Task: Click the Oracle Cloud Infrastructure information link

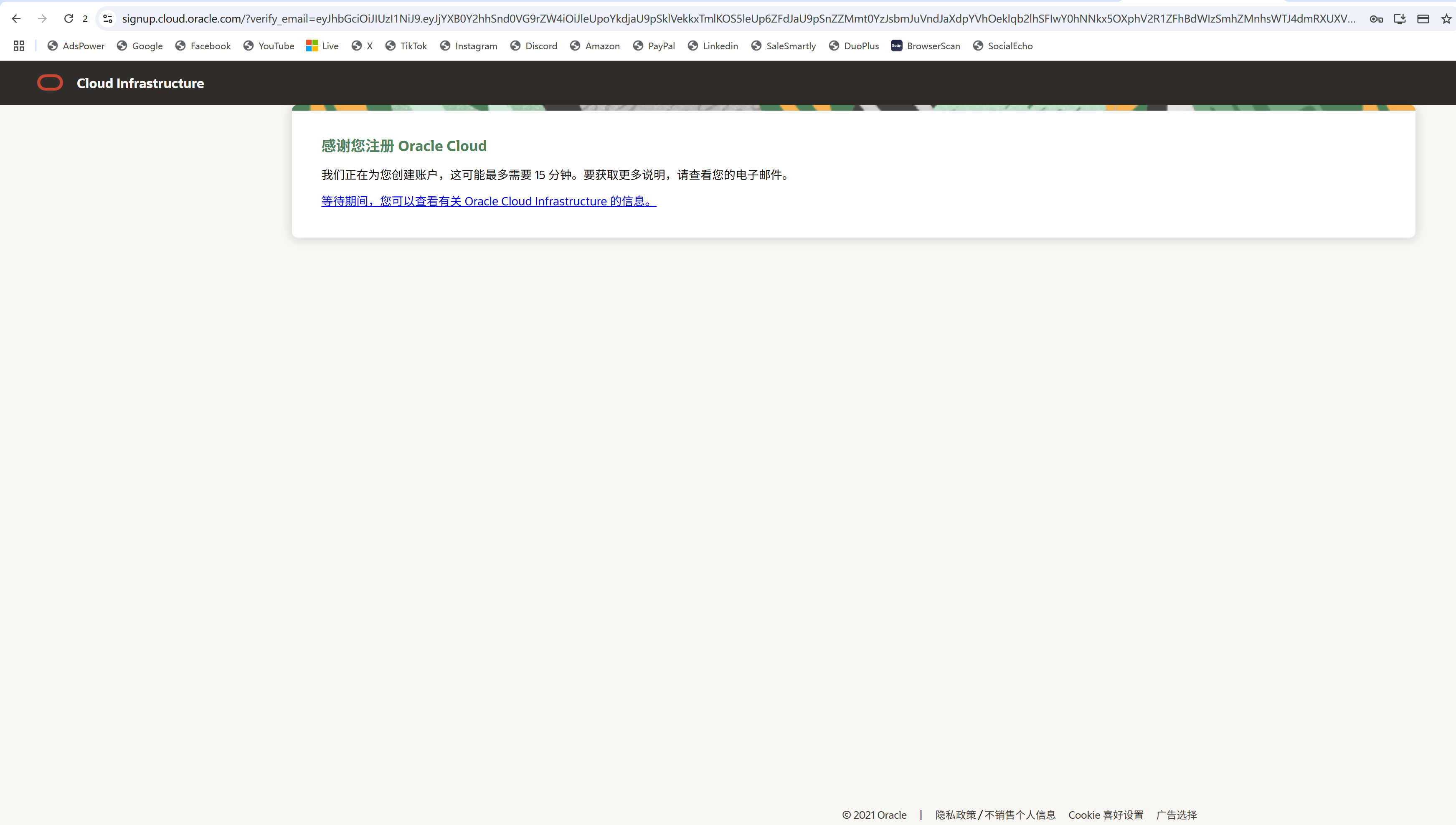Action: pos(488,201)
